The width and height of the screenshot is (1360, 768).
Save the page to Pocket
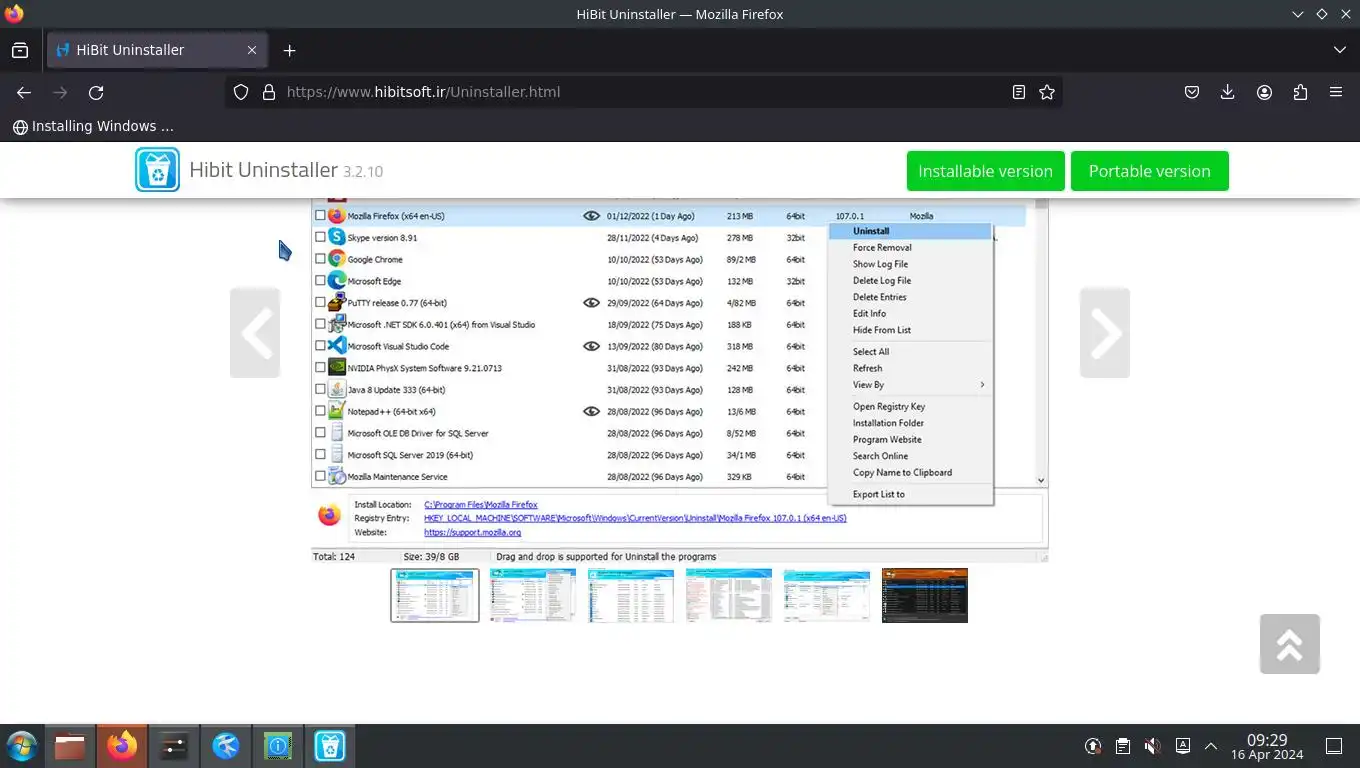[1192, 92]
